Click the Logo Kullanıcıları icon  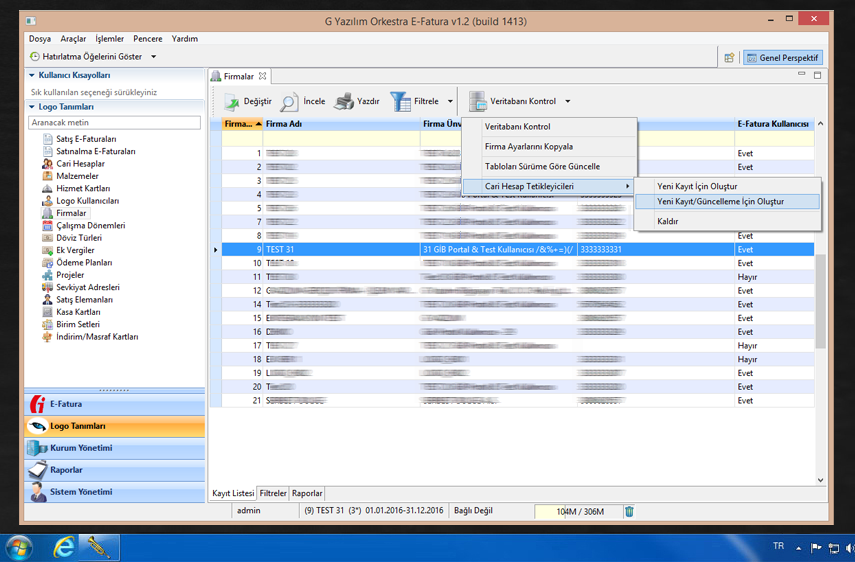[47, 201]
